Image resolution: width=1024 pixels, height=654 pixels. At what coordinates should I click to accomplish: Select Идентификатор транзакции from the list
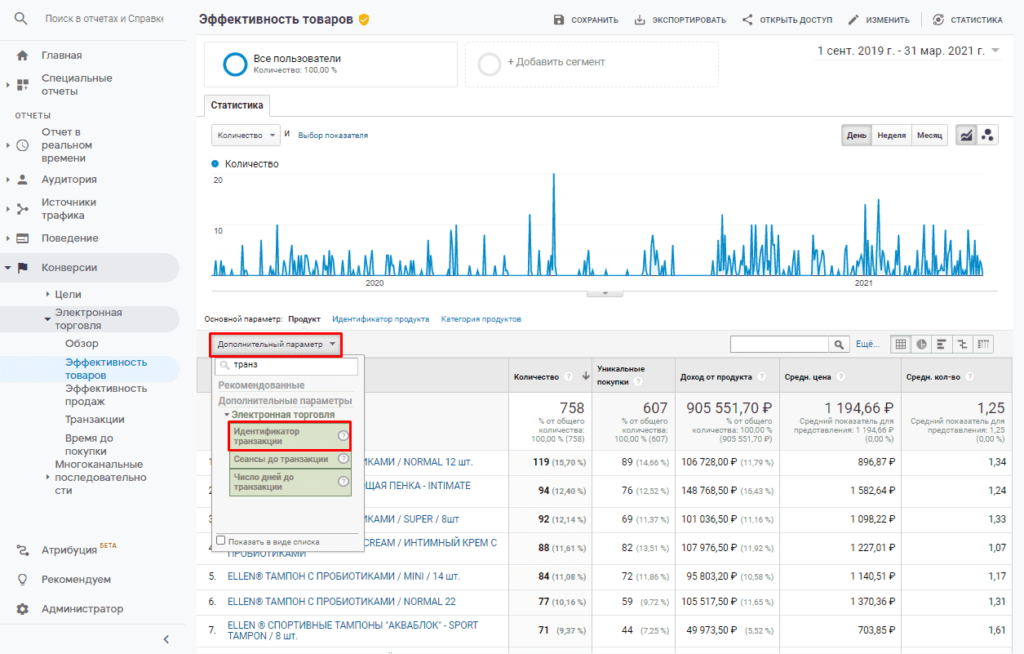click(283, 436)
